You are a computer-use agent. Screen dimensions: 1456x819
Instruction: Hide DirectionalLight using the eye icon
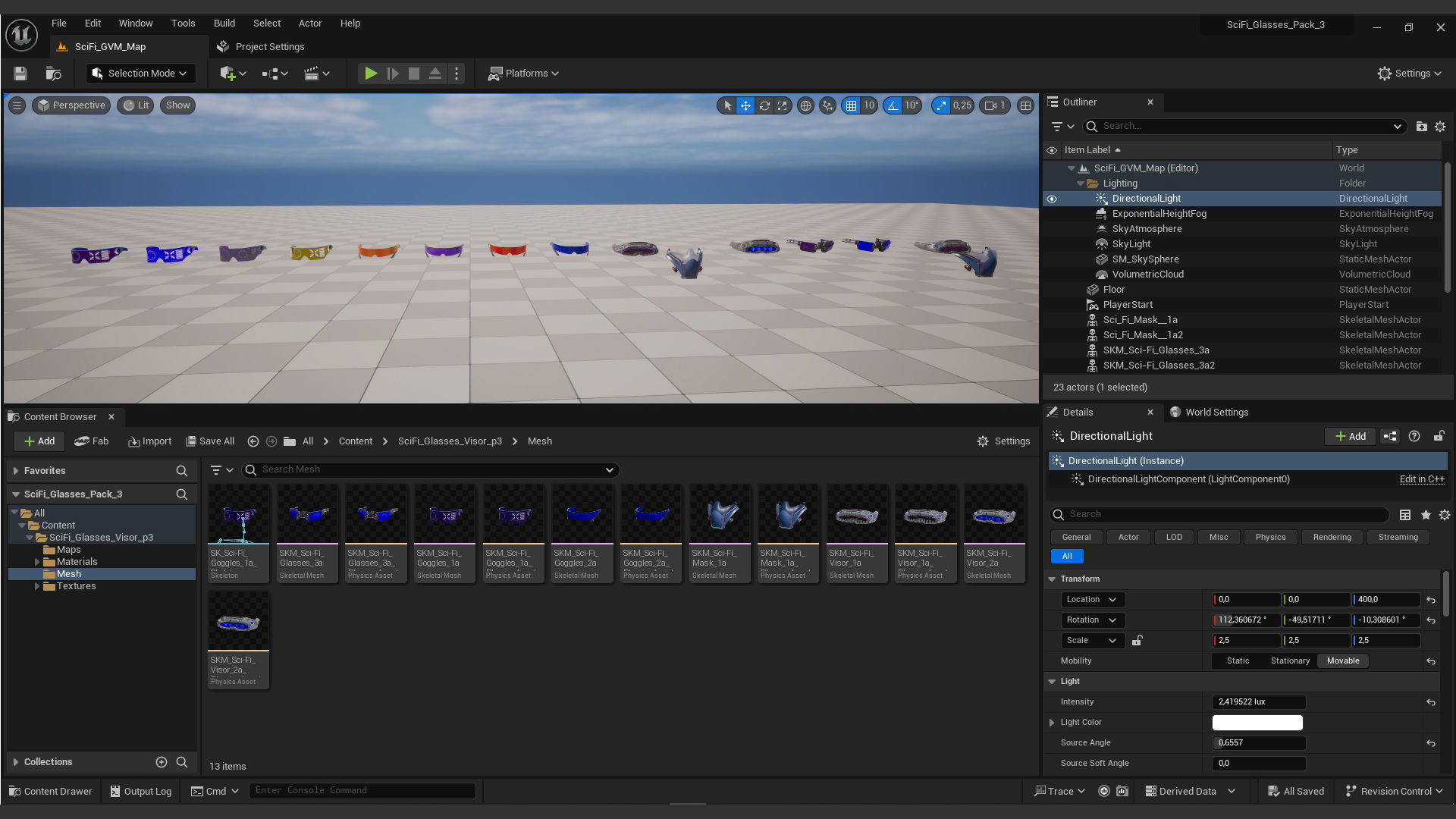(1052, 199)
